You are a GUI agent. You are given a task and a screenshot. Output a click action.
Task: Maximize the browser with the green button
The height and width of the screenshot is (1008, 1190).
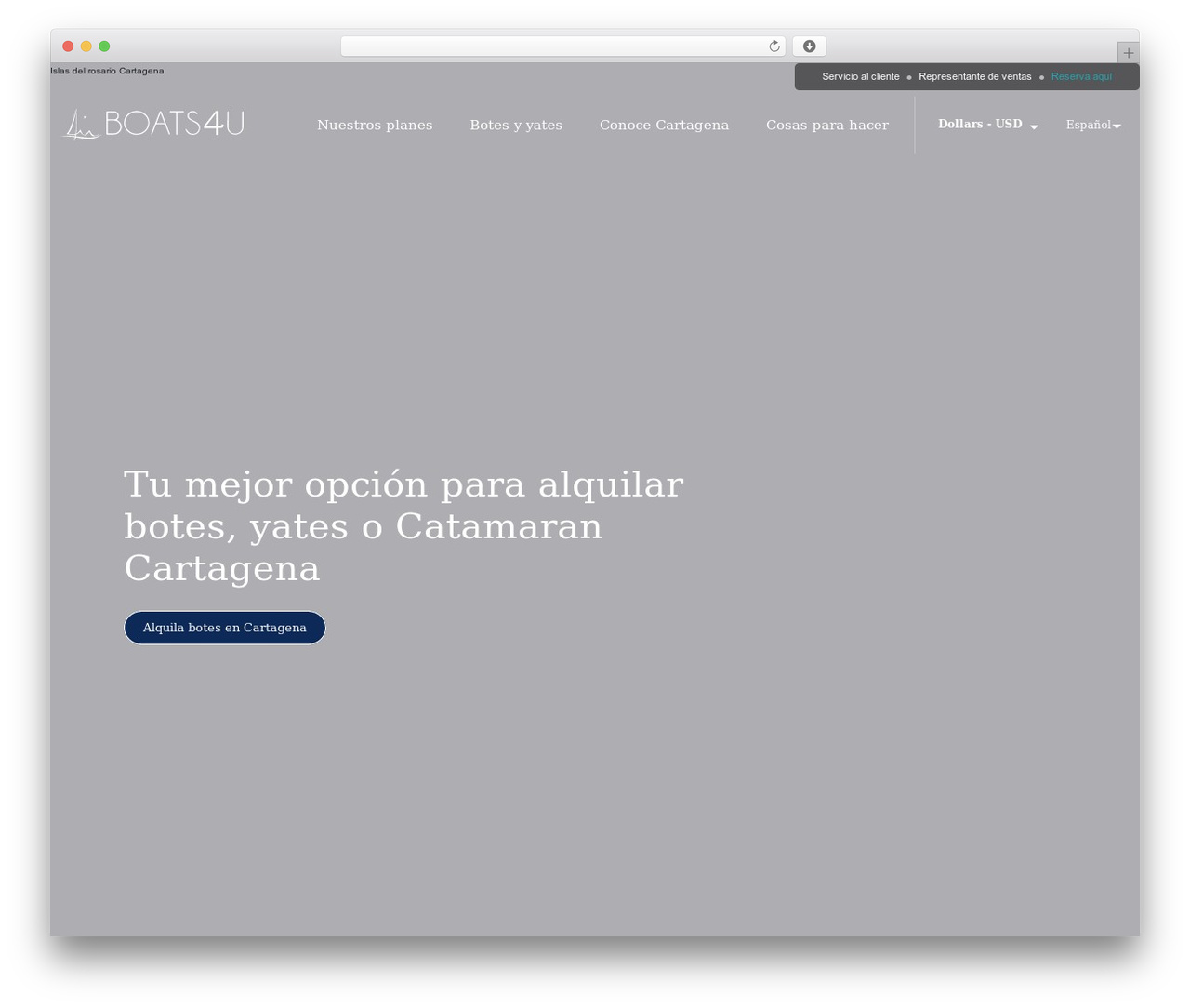(x=104, y=46)
